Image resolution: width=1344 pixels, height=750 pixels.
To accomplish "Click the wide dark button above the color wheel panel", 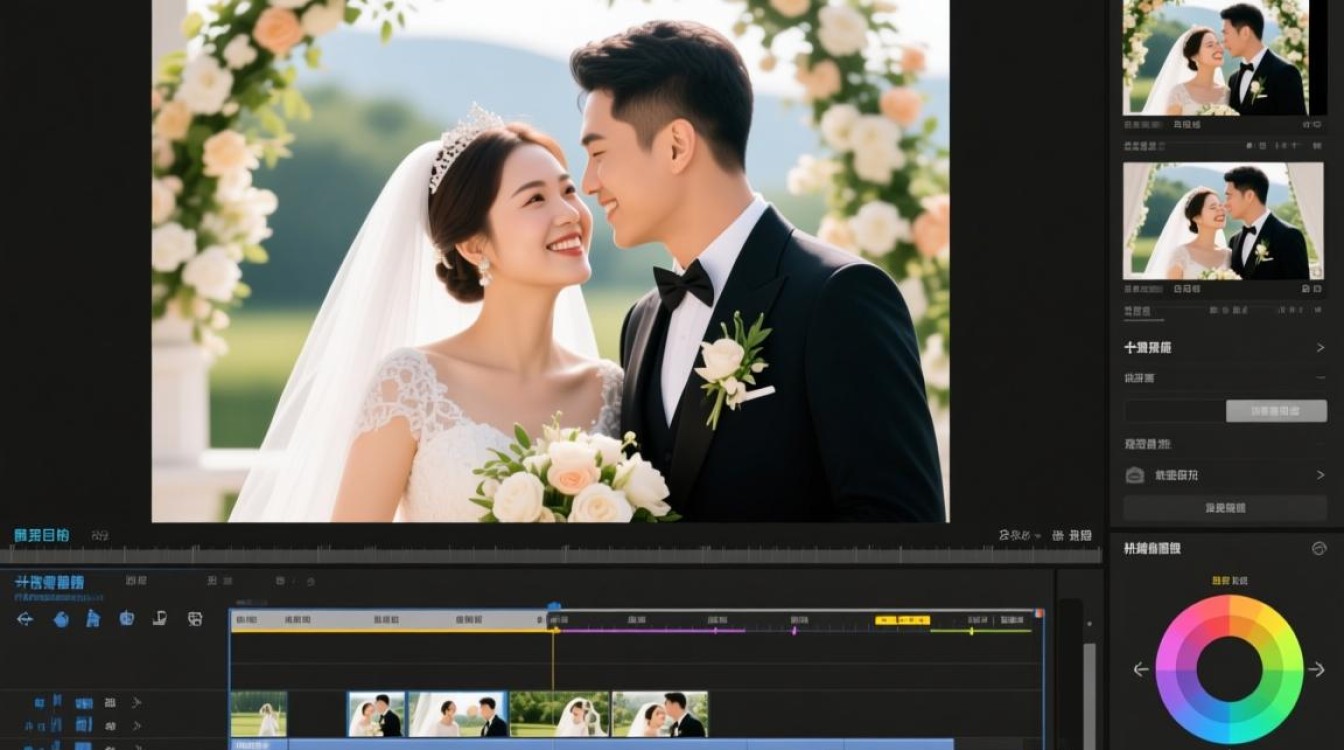I will 1225,508.
